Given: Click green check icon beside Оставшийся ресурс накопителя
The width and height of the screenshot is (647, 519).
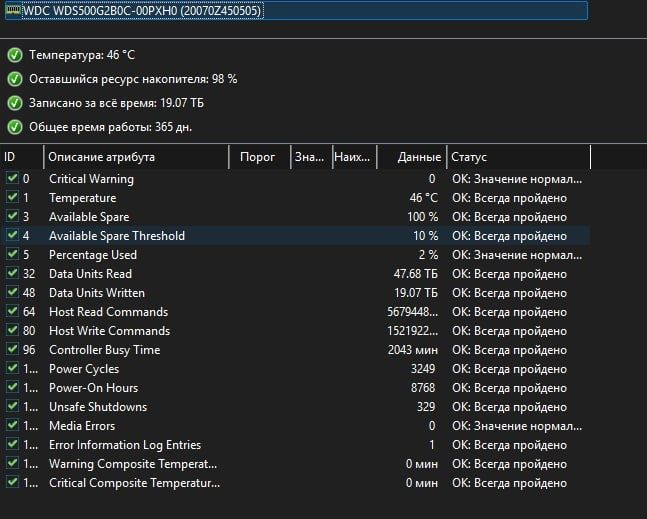Looking at the screenshot, I should pos(15,79).
